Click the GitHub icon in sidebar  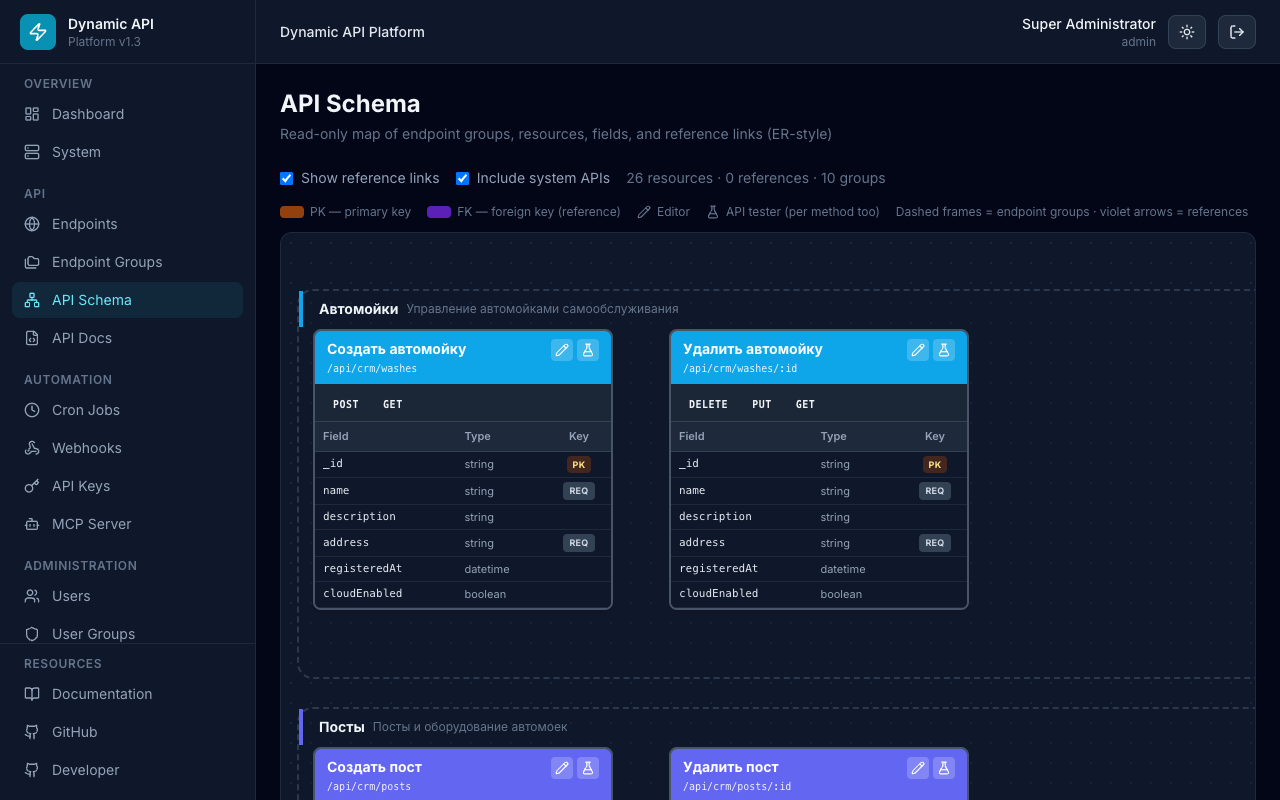click(x=32, y=732)
